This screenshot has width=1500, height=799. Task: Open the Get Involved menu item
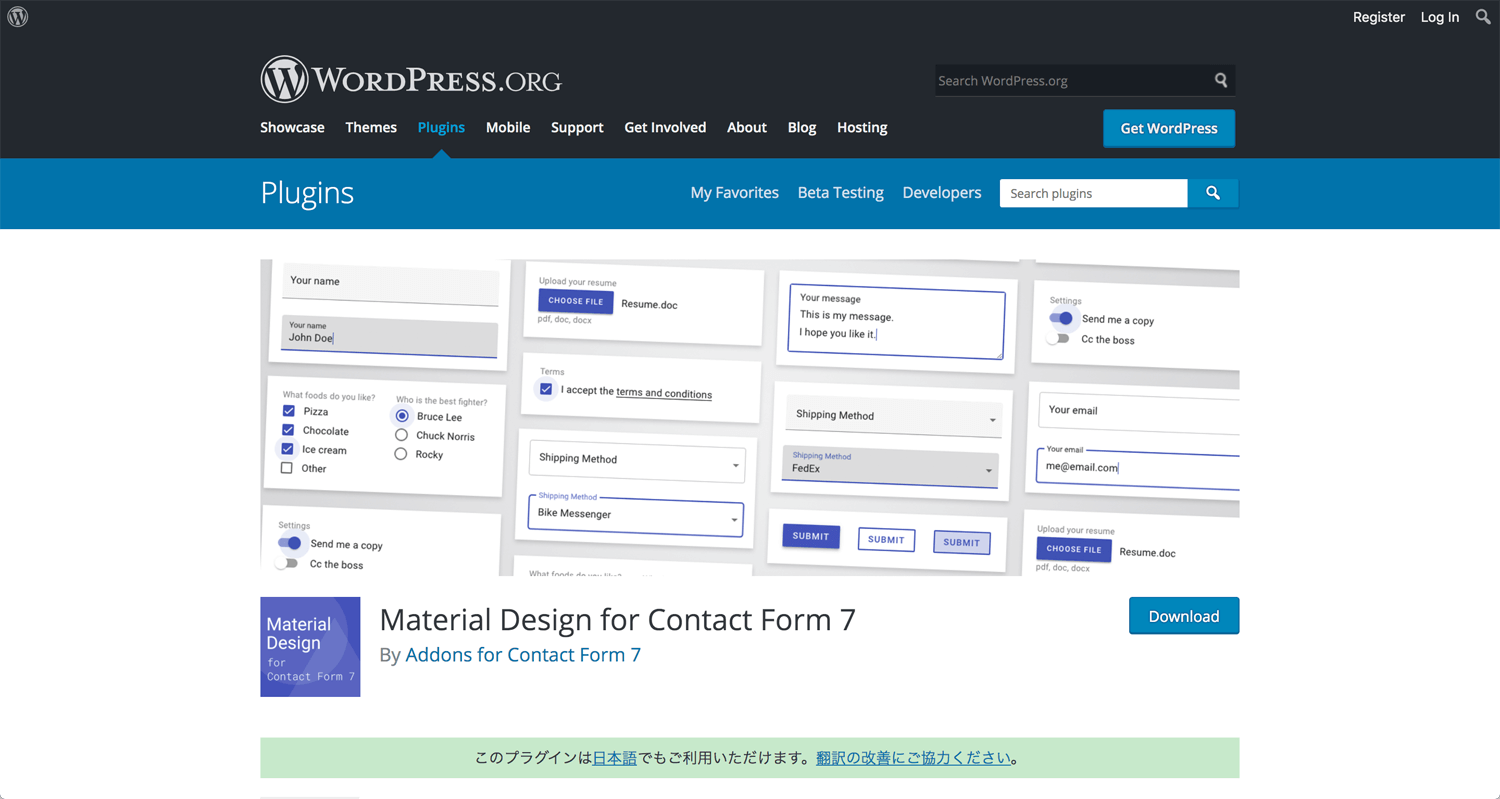[x=665, y=127]
